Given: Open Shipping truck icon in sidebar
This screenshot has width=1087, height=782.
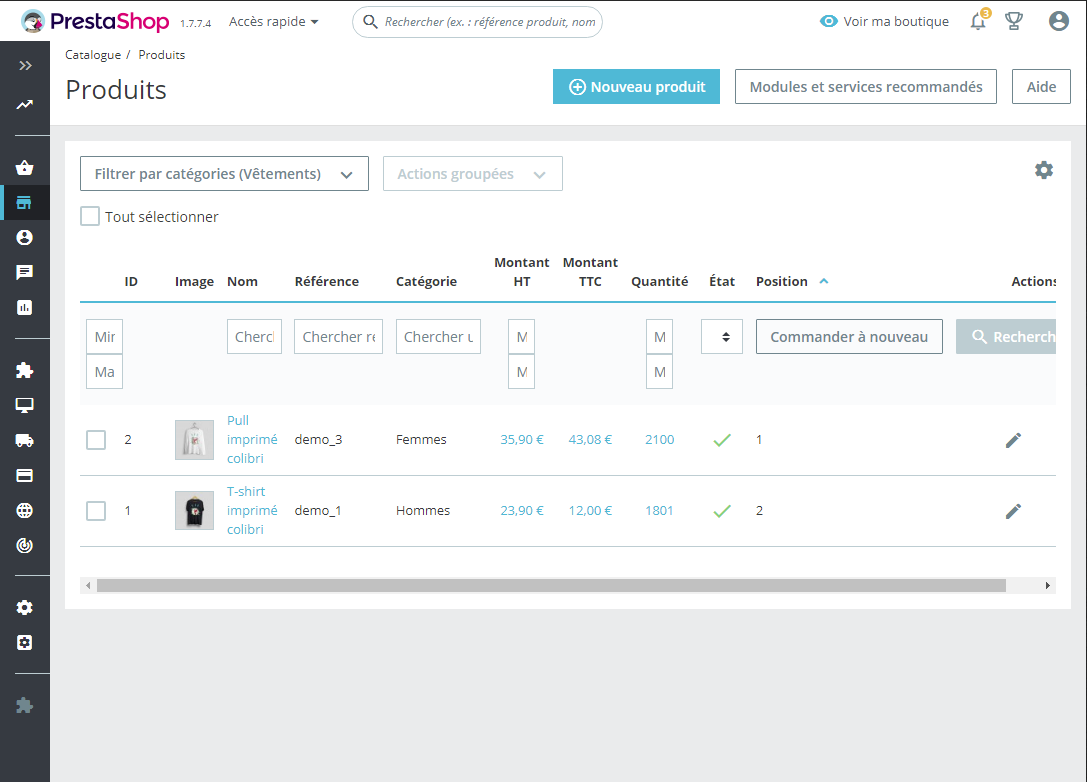Looking at the screenshot, I should pos(24,440).
